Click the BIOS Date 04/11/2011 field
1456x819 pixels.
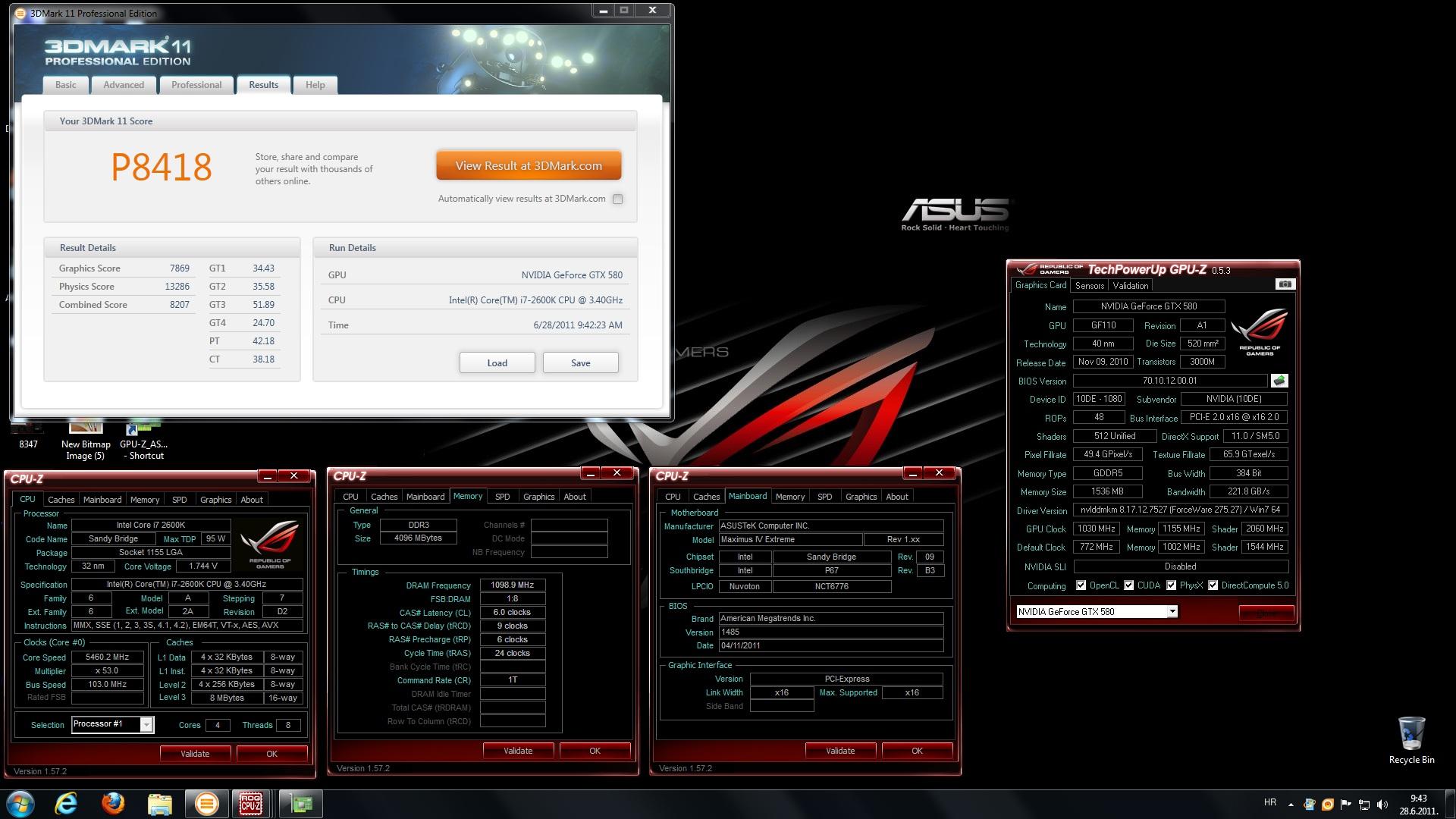830,645
